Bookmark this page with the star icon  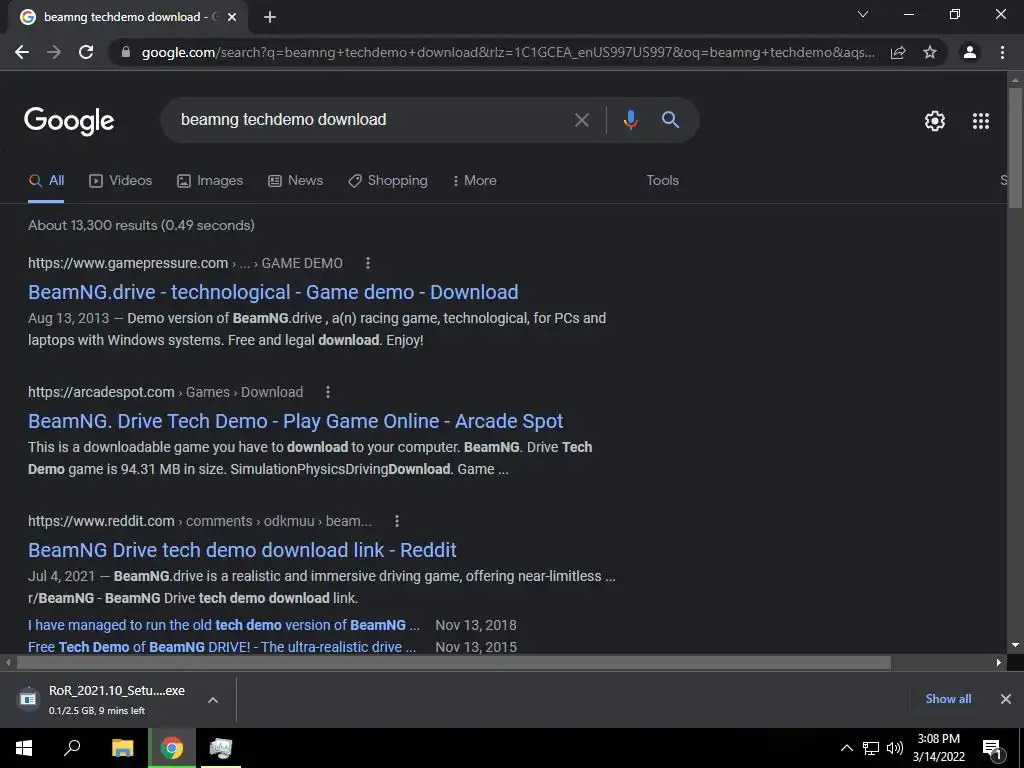tap(930, 52)
